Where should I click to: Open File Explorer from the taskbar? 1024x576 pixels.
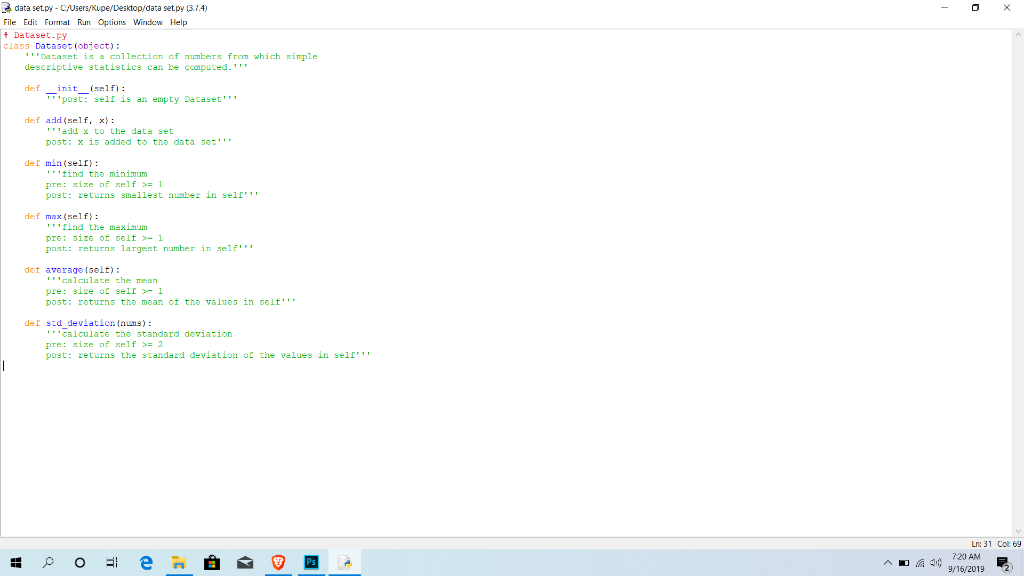[x=178, y=562]
